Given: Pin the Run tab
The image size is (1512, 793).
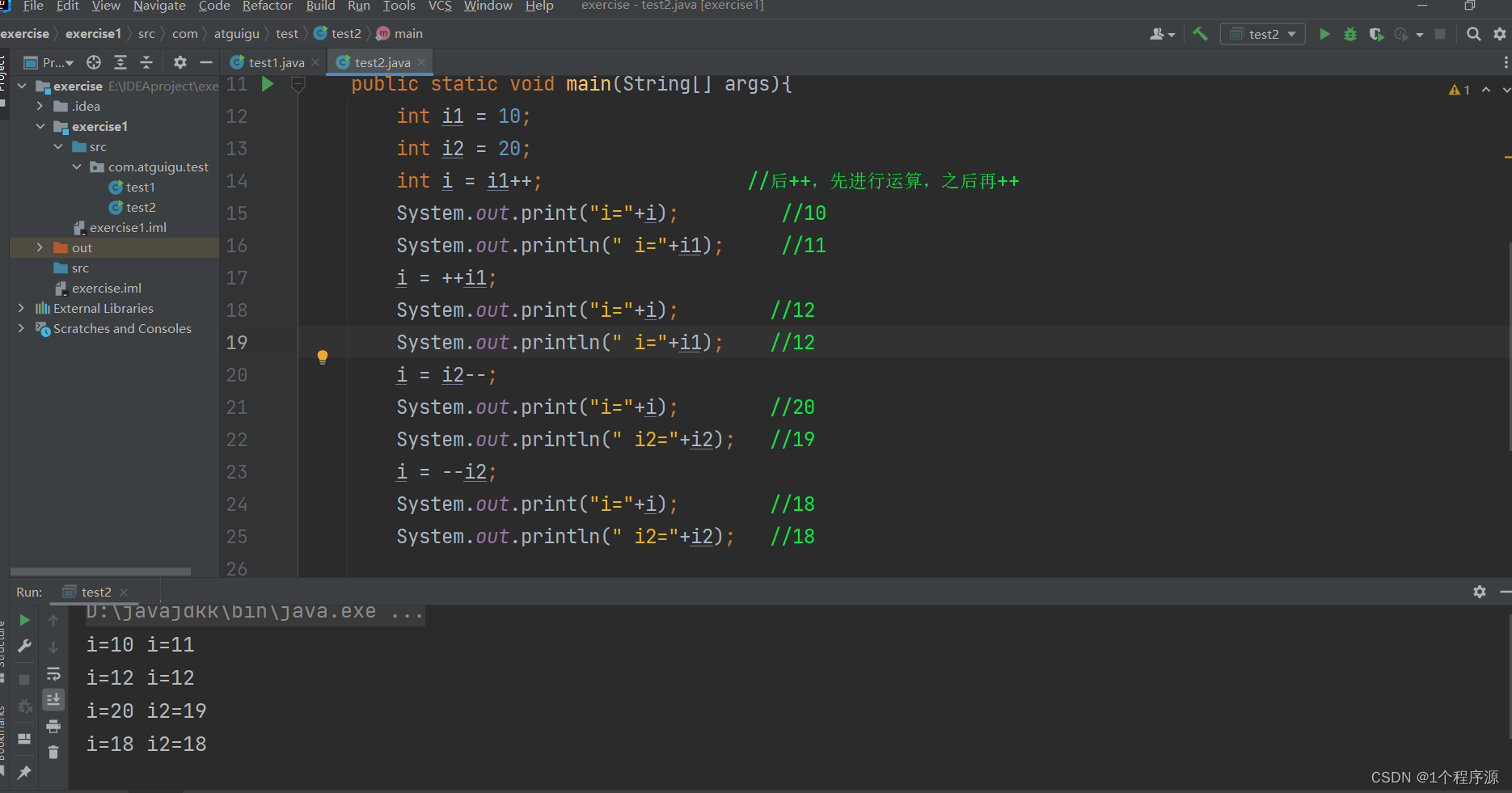Looking at the screenshot, I should [x=24, y=772].
